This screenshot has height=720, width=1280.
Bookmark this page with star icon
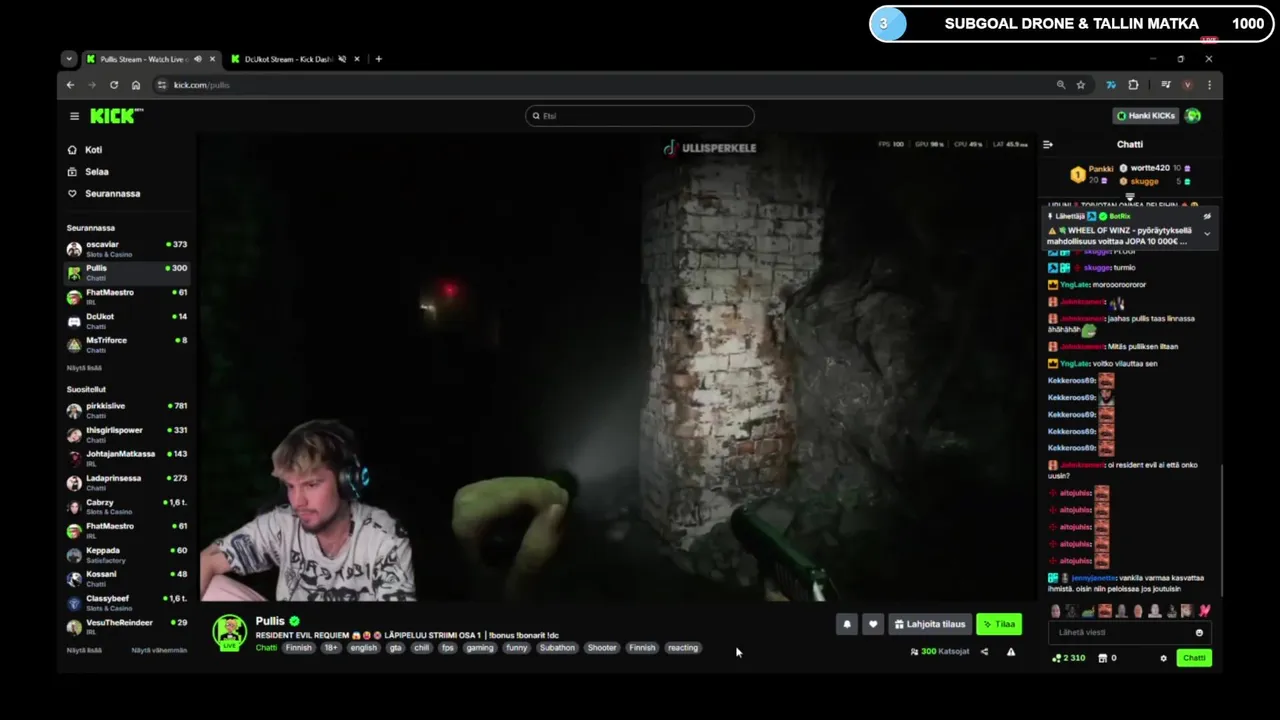[1081, 85]
